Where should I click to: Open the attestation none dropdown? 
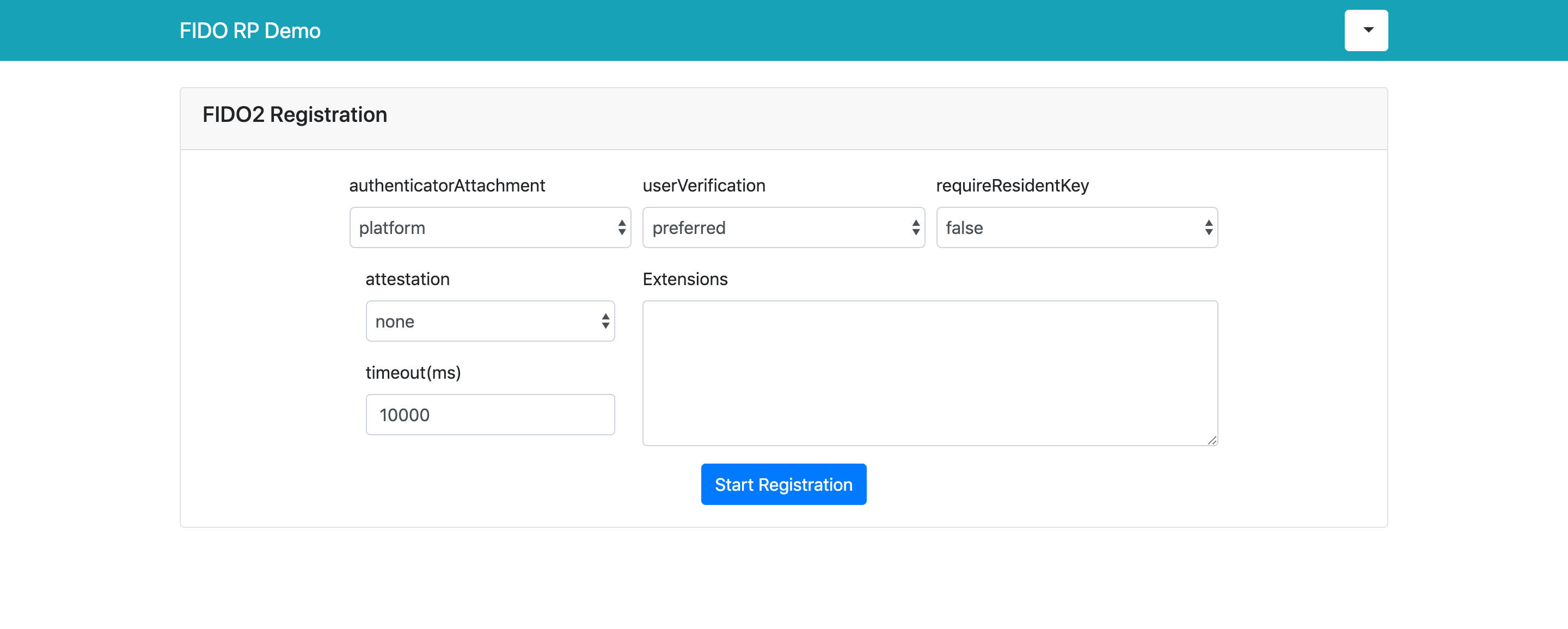coord(481,321)
